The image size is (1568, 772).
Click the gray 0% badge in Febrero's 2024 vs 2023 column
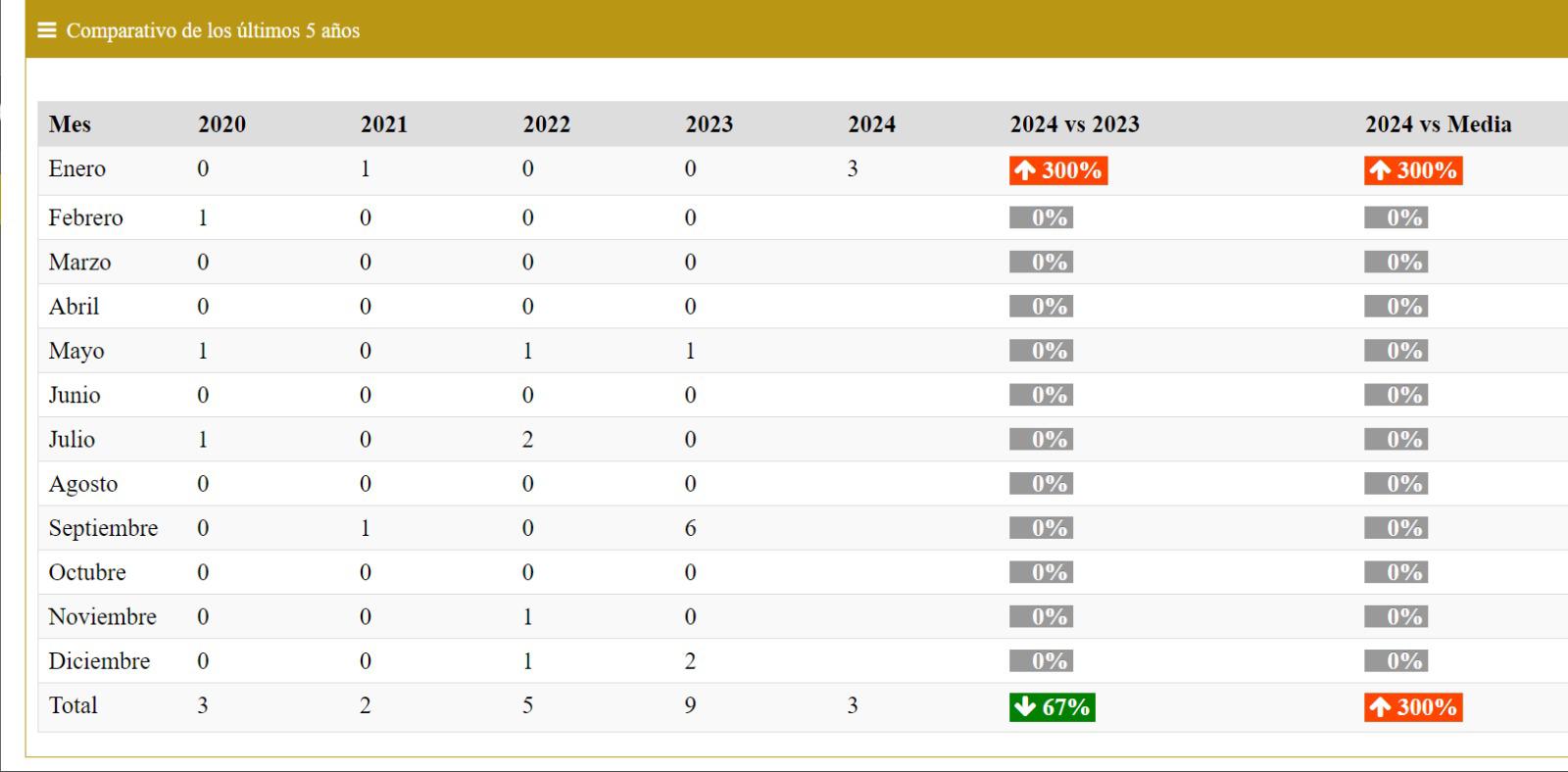[x=1042, y=217]
